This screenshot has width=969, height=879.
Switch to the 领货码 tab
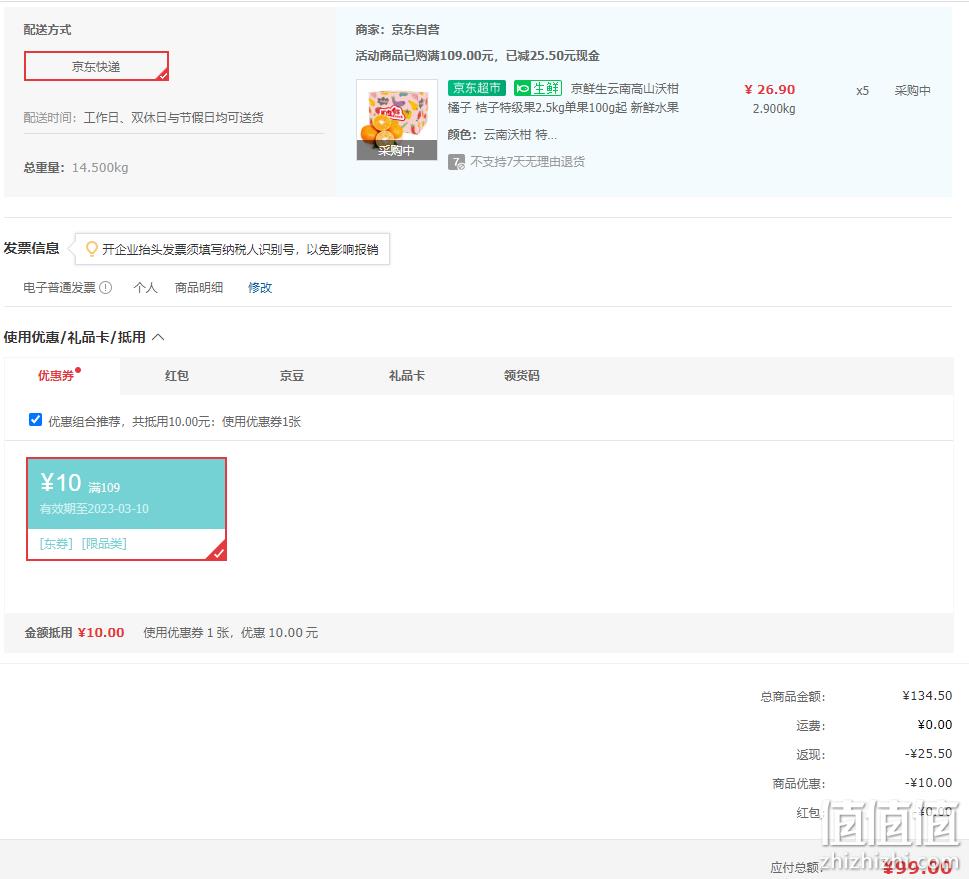pos(522,375)
